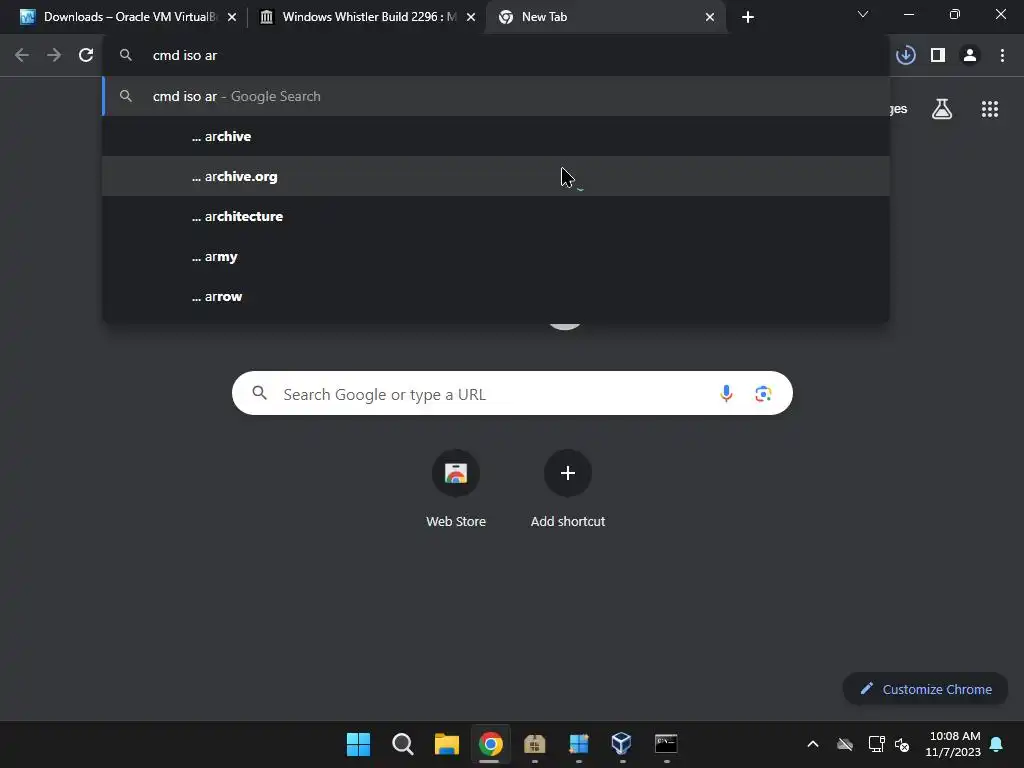Viewport: 1024px width, 768px height.
Task: Click the muted volume tray icon
Action: pyautogui.click(x=903, y=744)
